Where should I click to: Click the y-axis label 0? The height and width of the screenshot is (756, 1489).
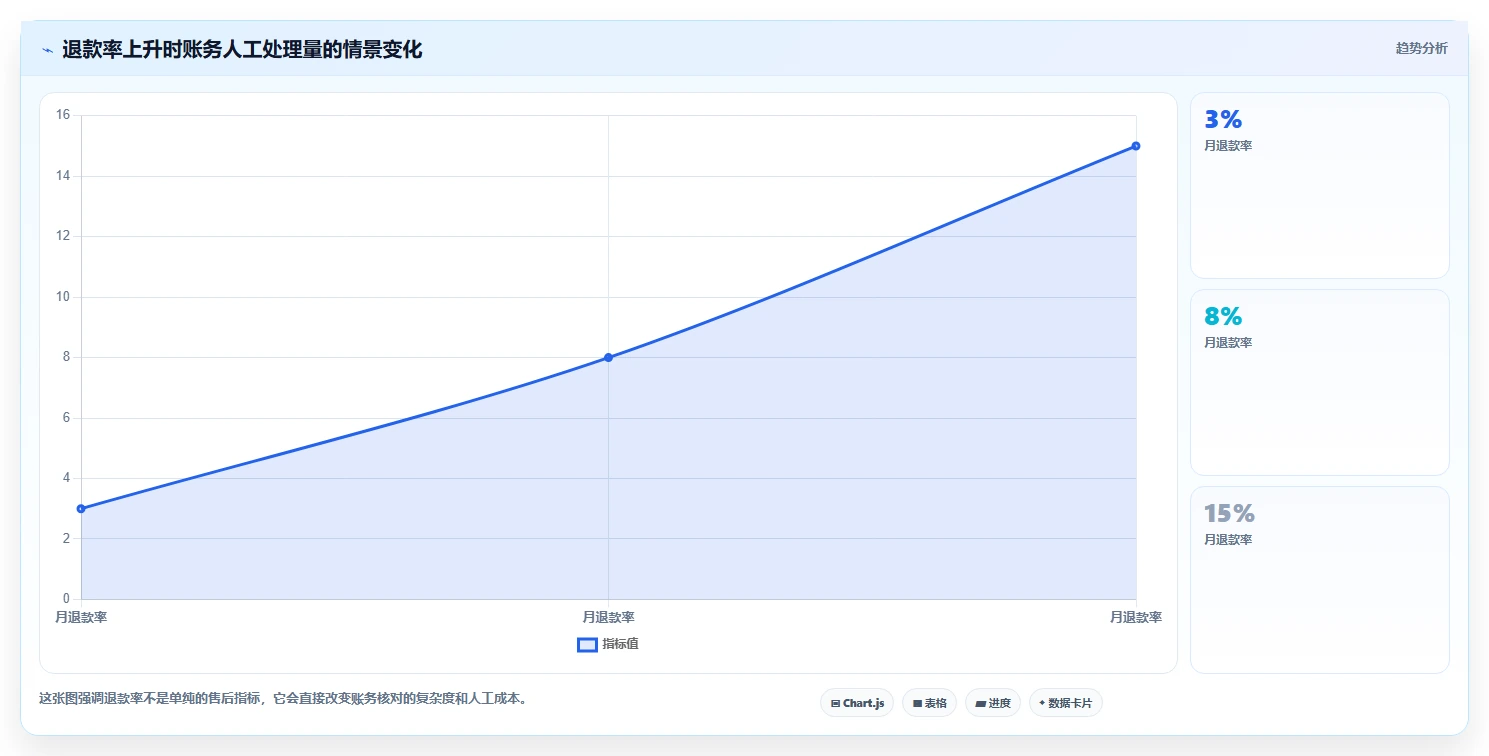click(66, 599)
